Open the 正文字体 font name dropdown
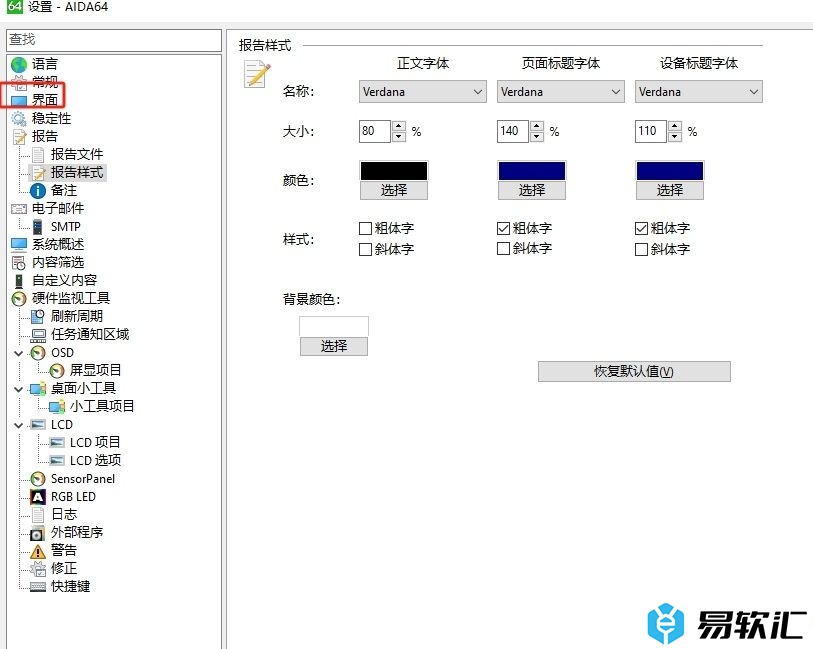 pyautogui.click(x=423, y=92)
